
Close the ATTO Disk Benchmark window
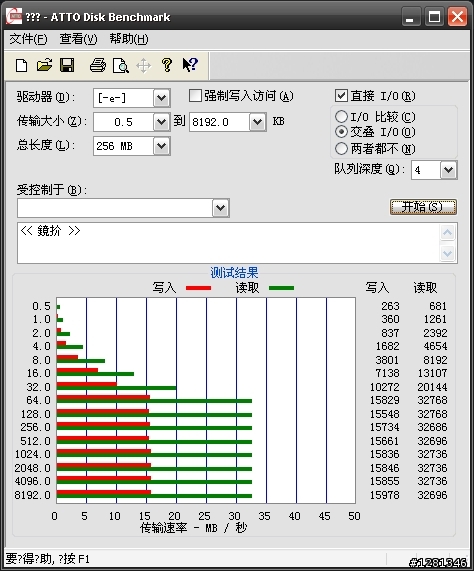(457, 17)
